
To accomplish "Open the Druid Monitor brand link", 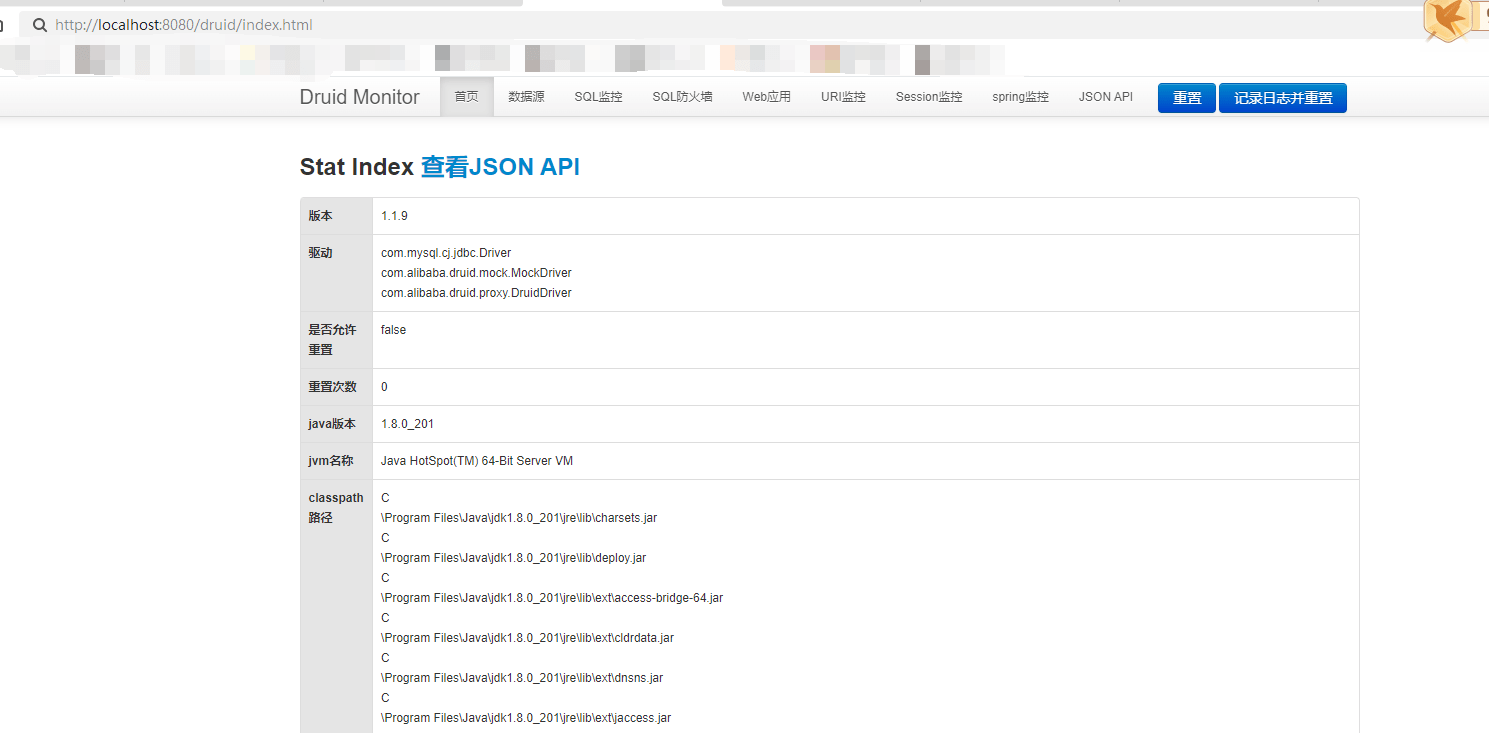I will [360, 97].
